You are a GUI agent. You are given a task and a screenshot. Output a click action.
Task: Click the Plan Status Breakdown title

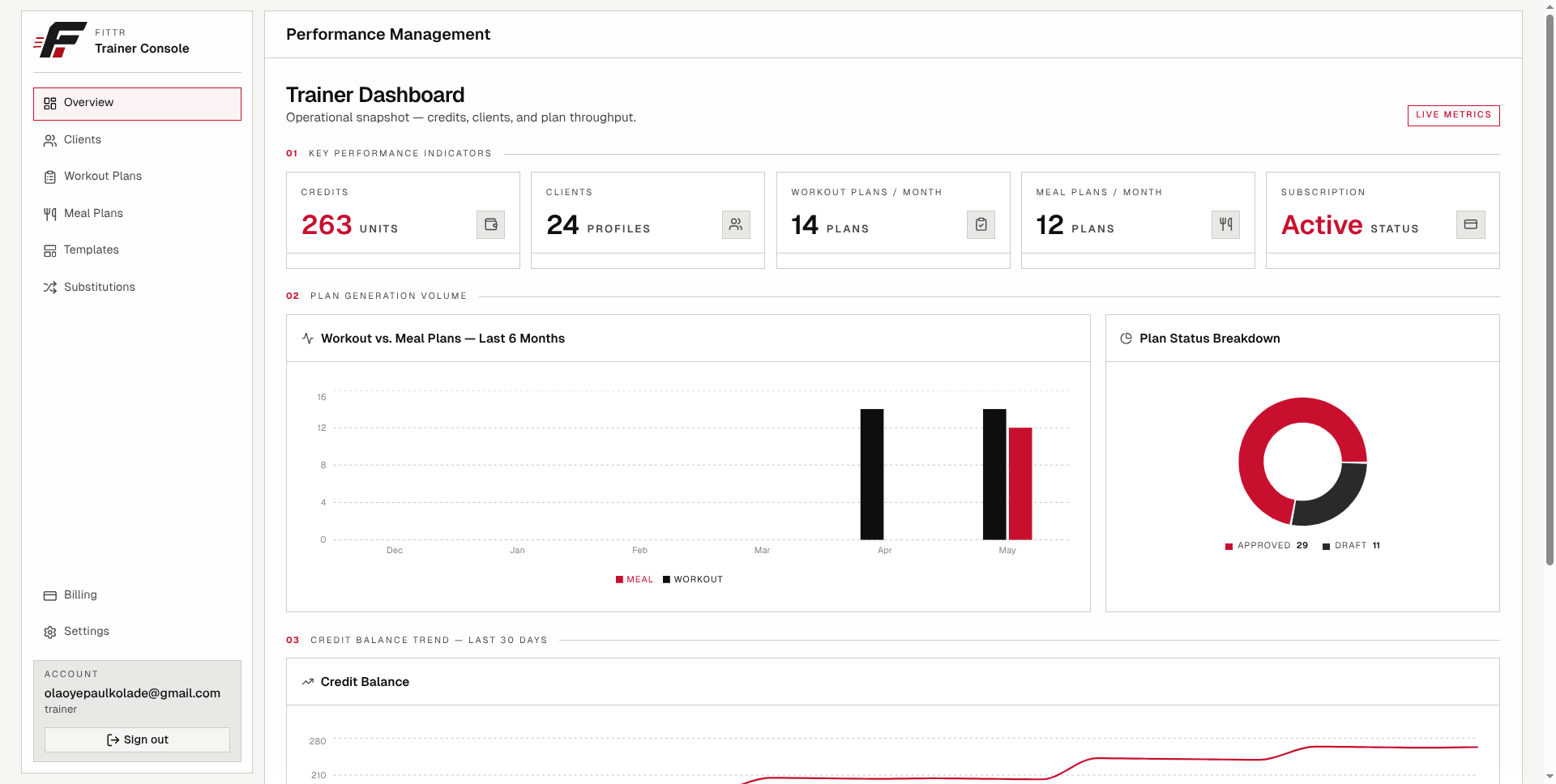[1210, 339]
